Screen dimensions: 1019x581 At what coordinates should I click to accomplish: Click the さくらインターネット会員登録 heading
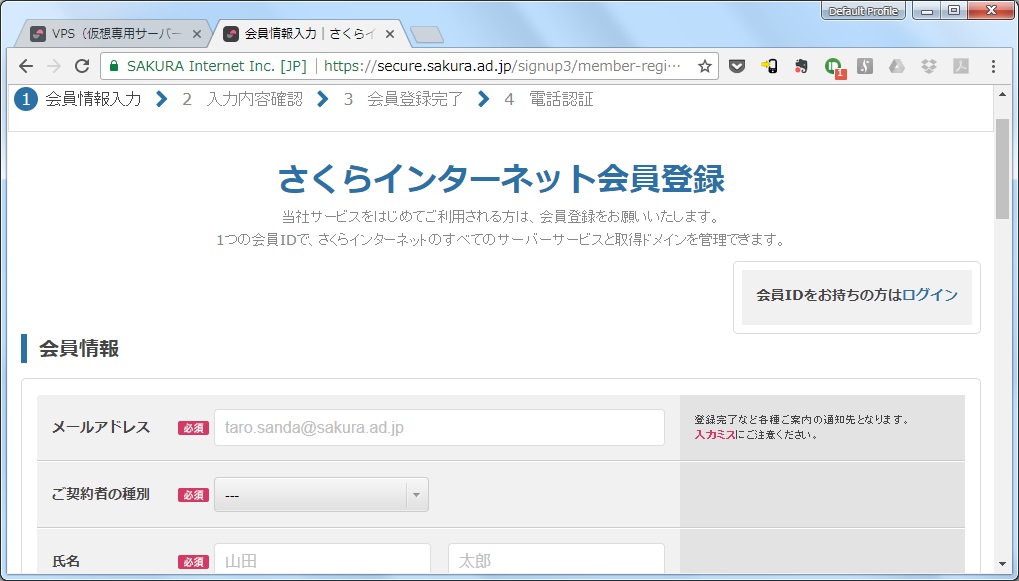pyautogui.click(x=501, y=179)
